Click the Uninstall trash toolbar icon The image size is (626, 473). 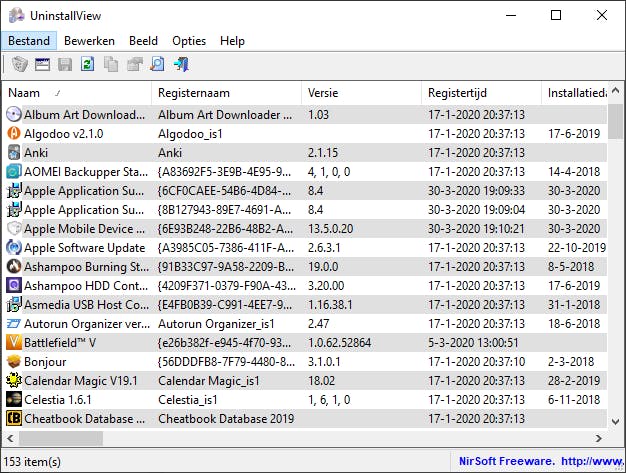click(19, 65)
